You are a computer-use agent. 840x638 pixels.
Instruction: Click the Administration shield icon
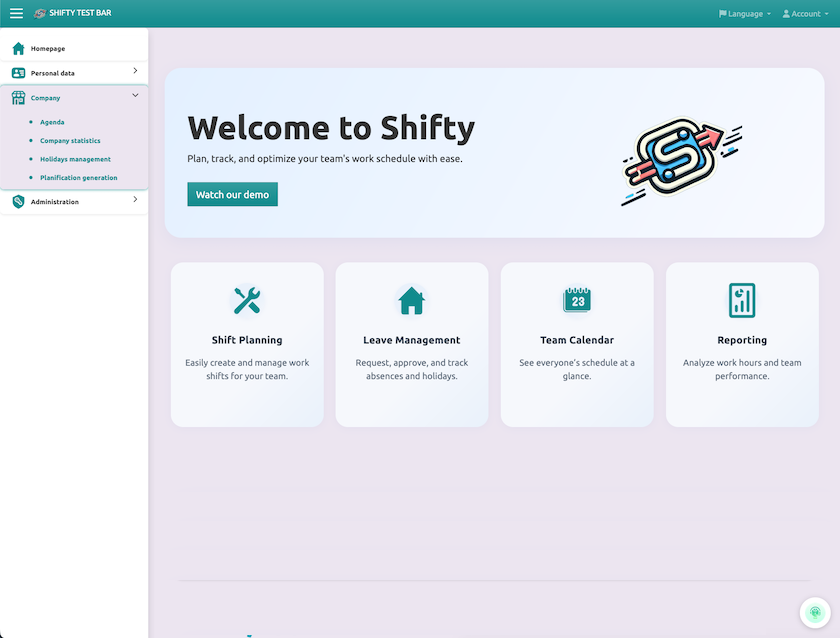point(18,202)
